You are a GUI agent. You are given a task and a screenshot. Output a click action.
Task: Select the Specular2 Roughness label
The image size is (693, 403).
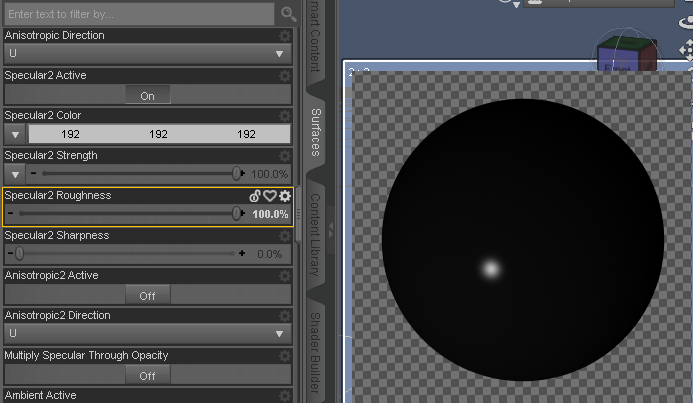tap(58, 195)
